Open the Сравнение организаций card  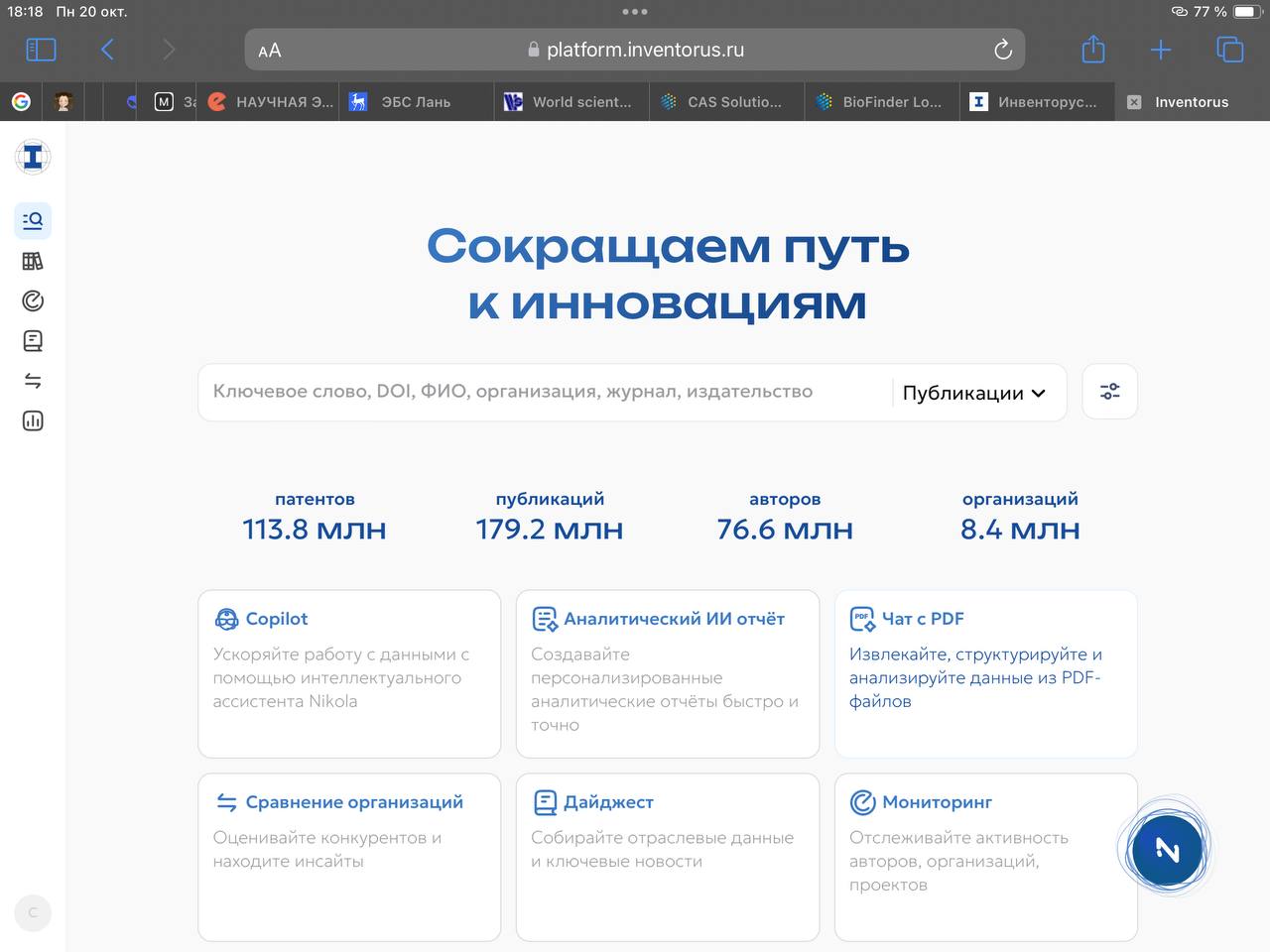click(349, 857)
